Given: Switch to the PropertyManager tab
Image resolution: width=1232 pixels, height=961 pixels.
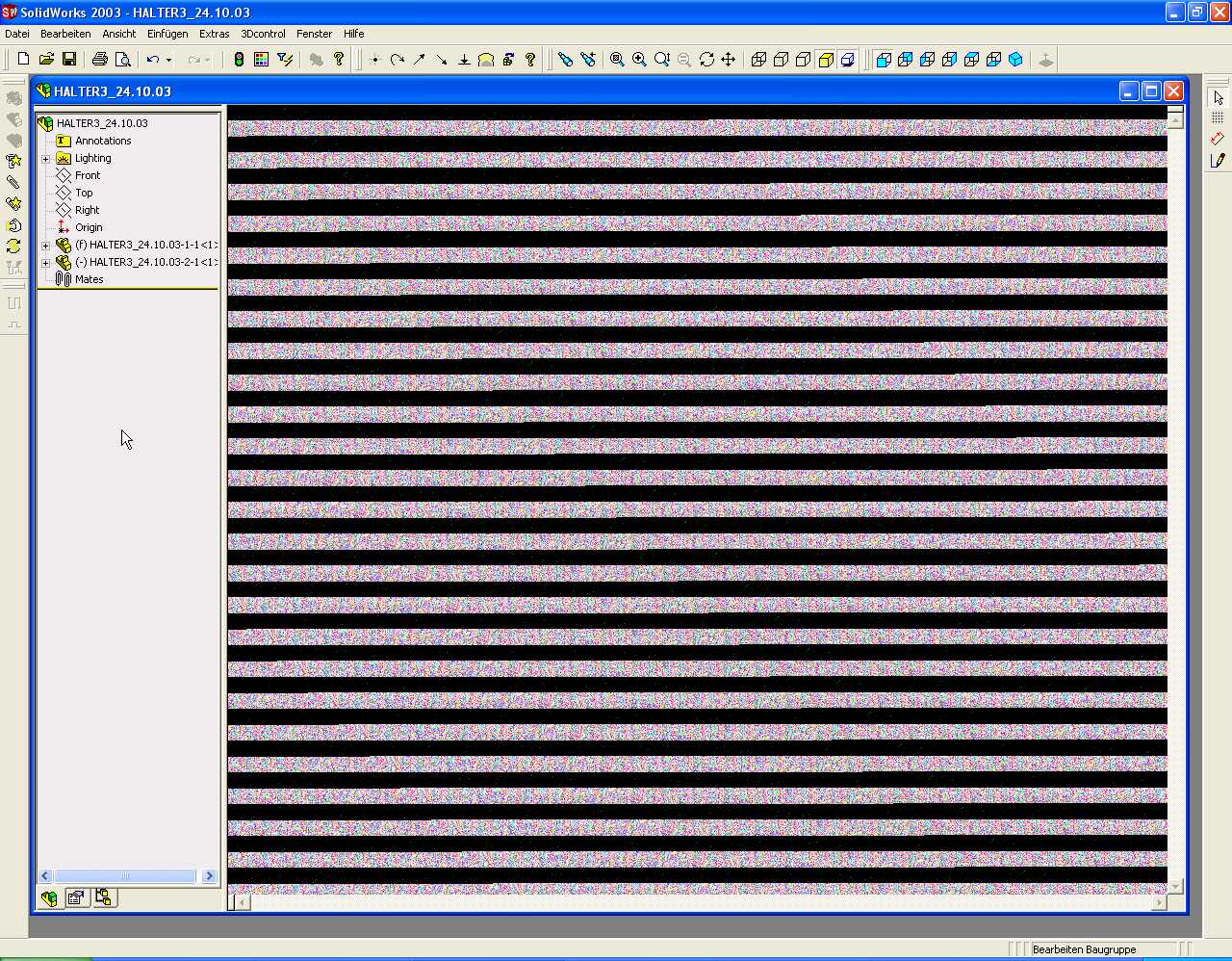Looking at the screenshot, I should [x=76, y=898].
